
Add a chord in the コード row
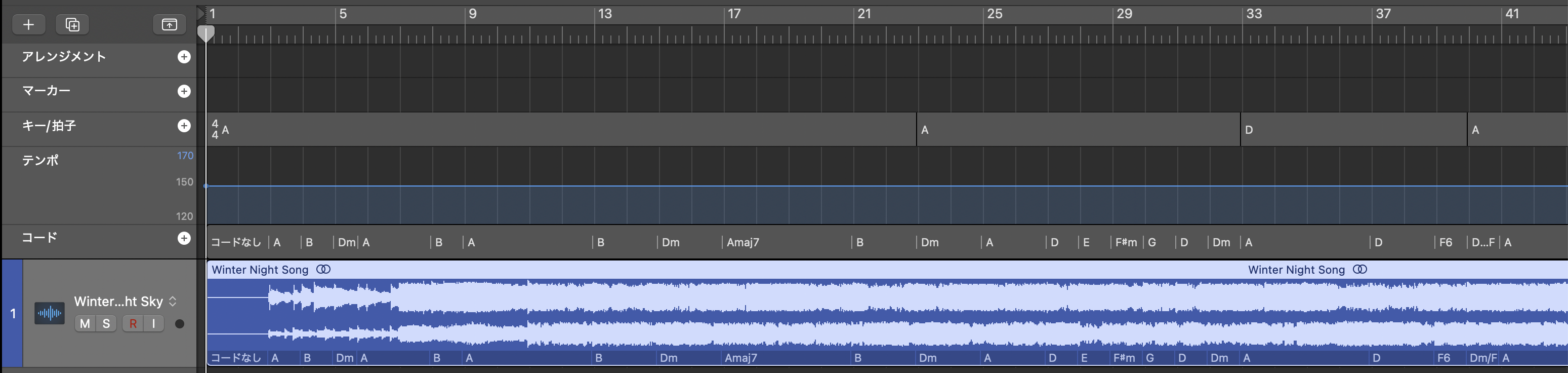184,238
